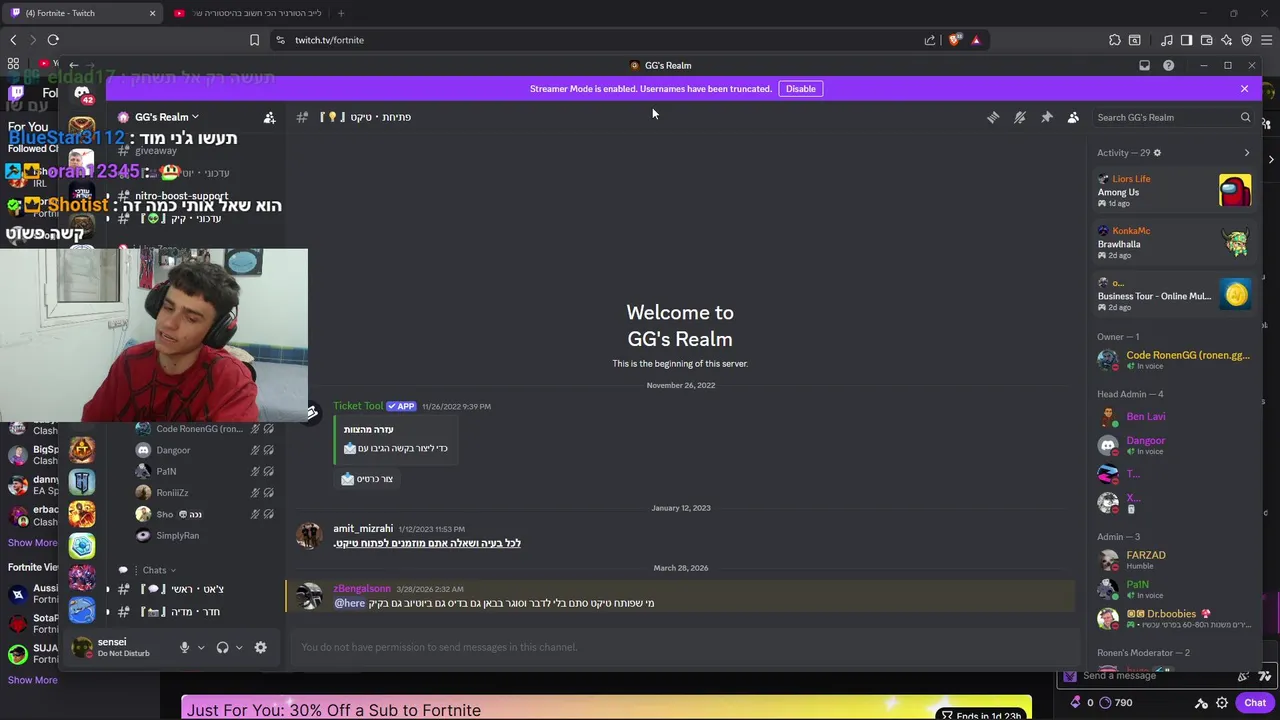Mute microphone in the user panel

tap(184, 647)
